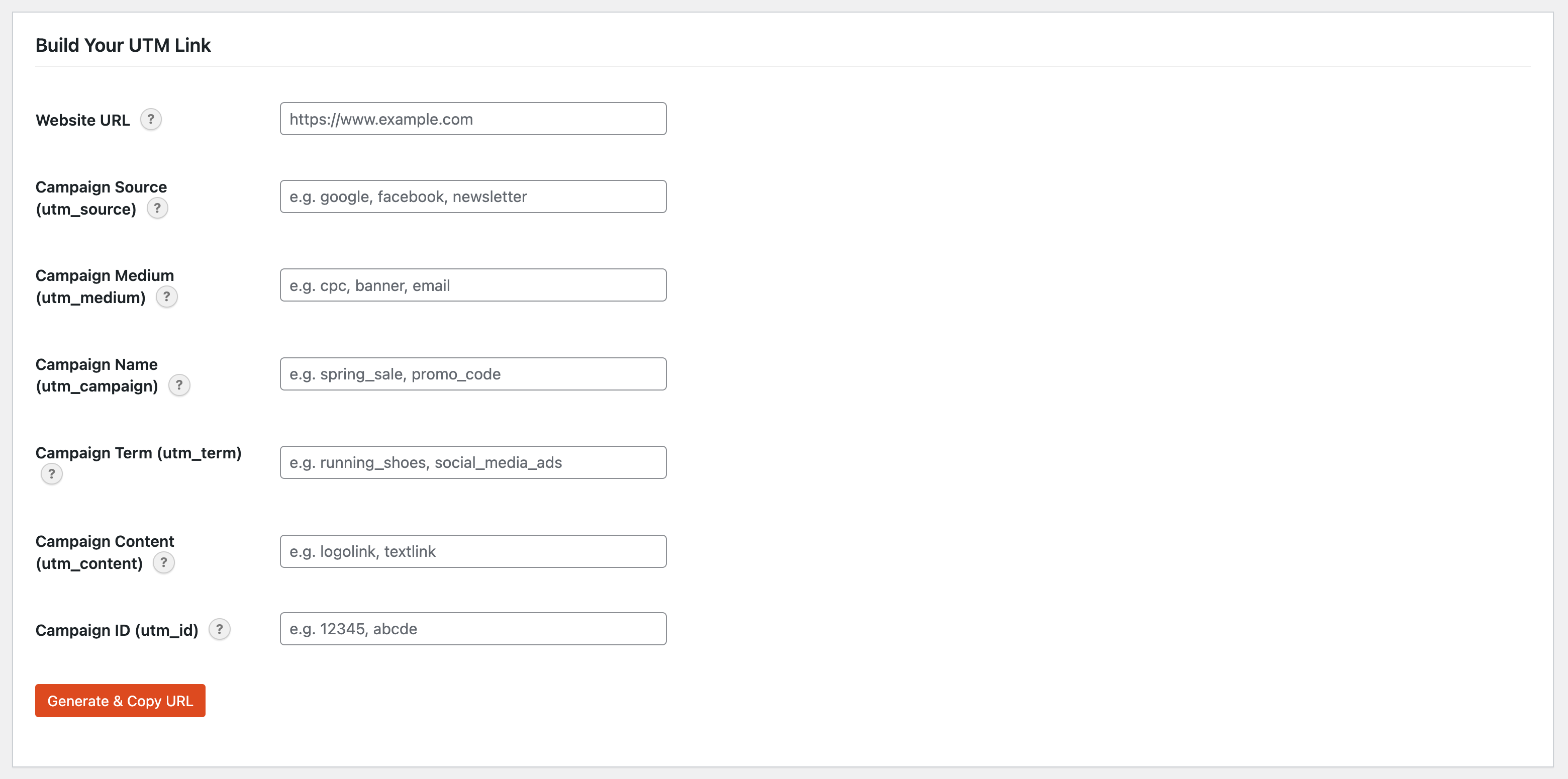The height and width of the screenshot is (779, 1568).
Task: Click the Campaign ID question mark icon
Action: tap(219, 629)
